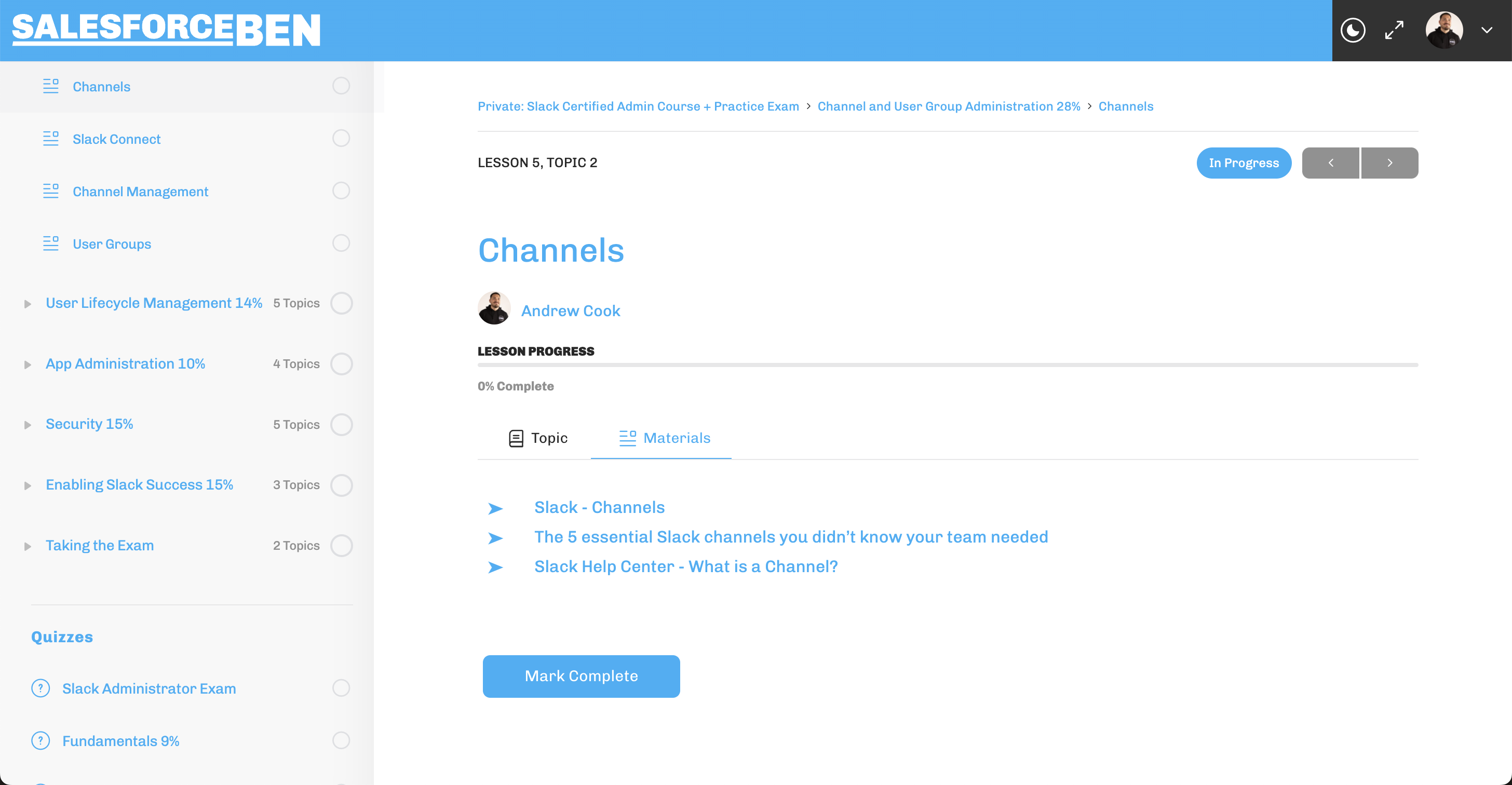Viewport: 1512px width, 785px height.
Task: Toggle completion circle for App Administration
Action: (342, 364)
